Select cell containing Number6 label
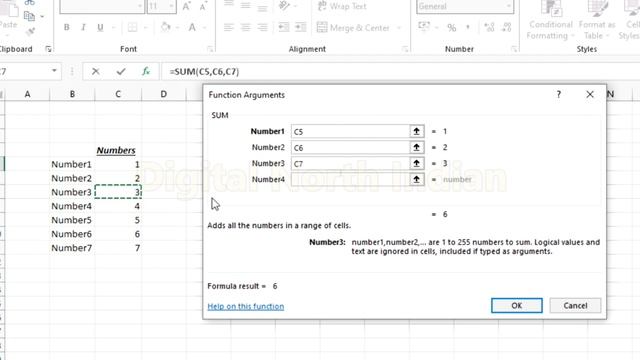 coord(72,234)
